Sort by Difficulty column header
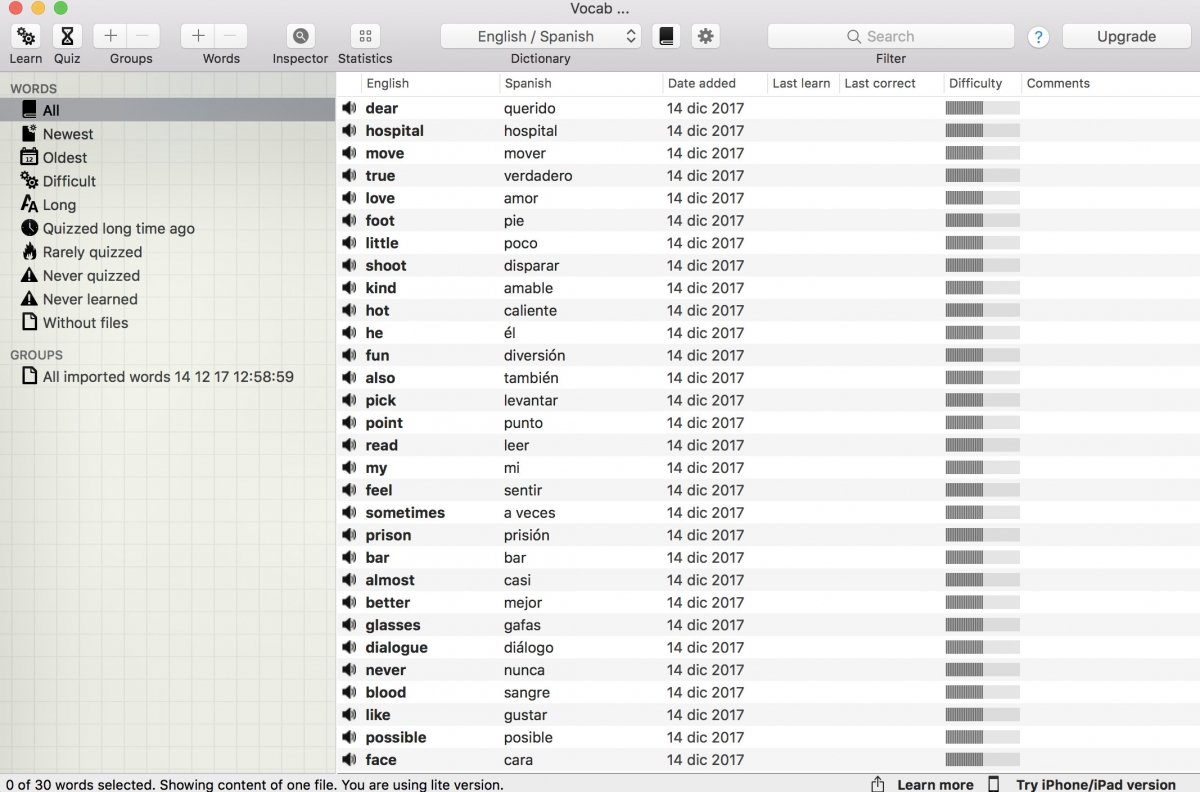1200x792 pixels. [x=982, y=83]
